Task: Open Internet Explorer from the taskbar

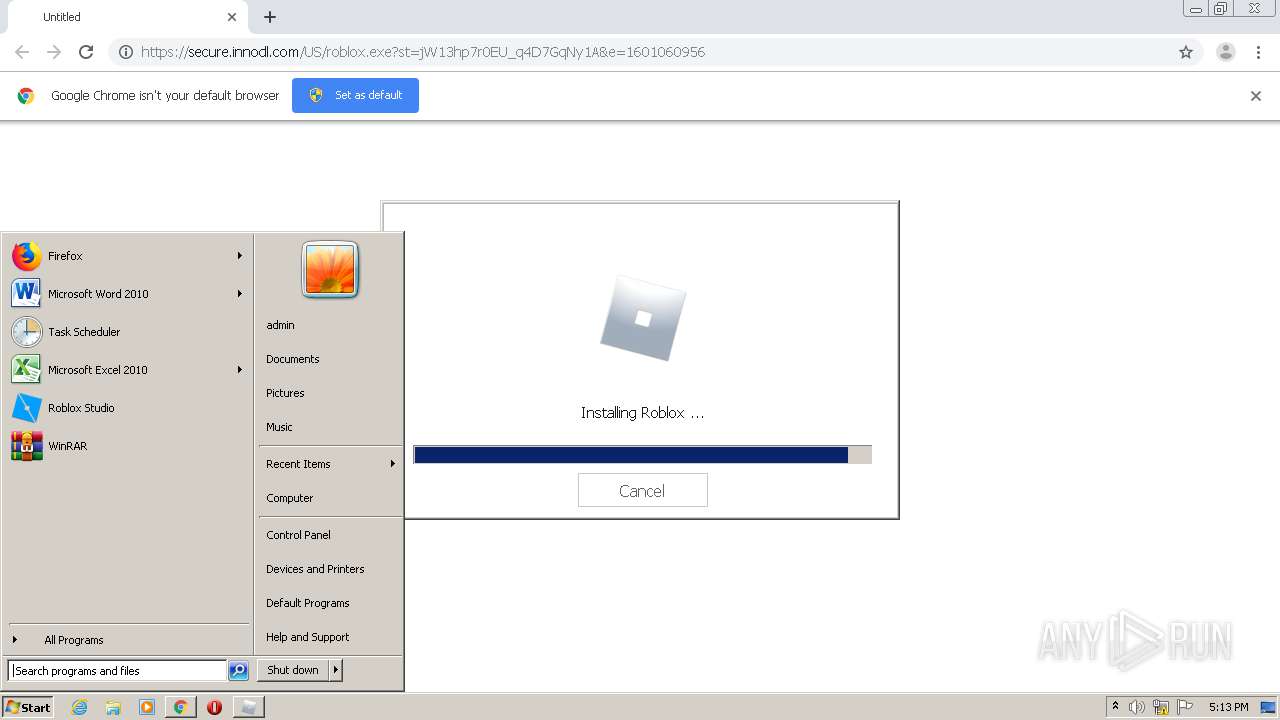Action: tap(79, 707)
